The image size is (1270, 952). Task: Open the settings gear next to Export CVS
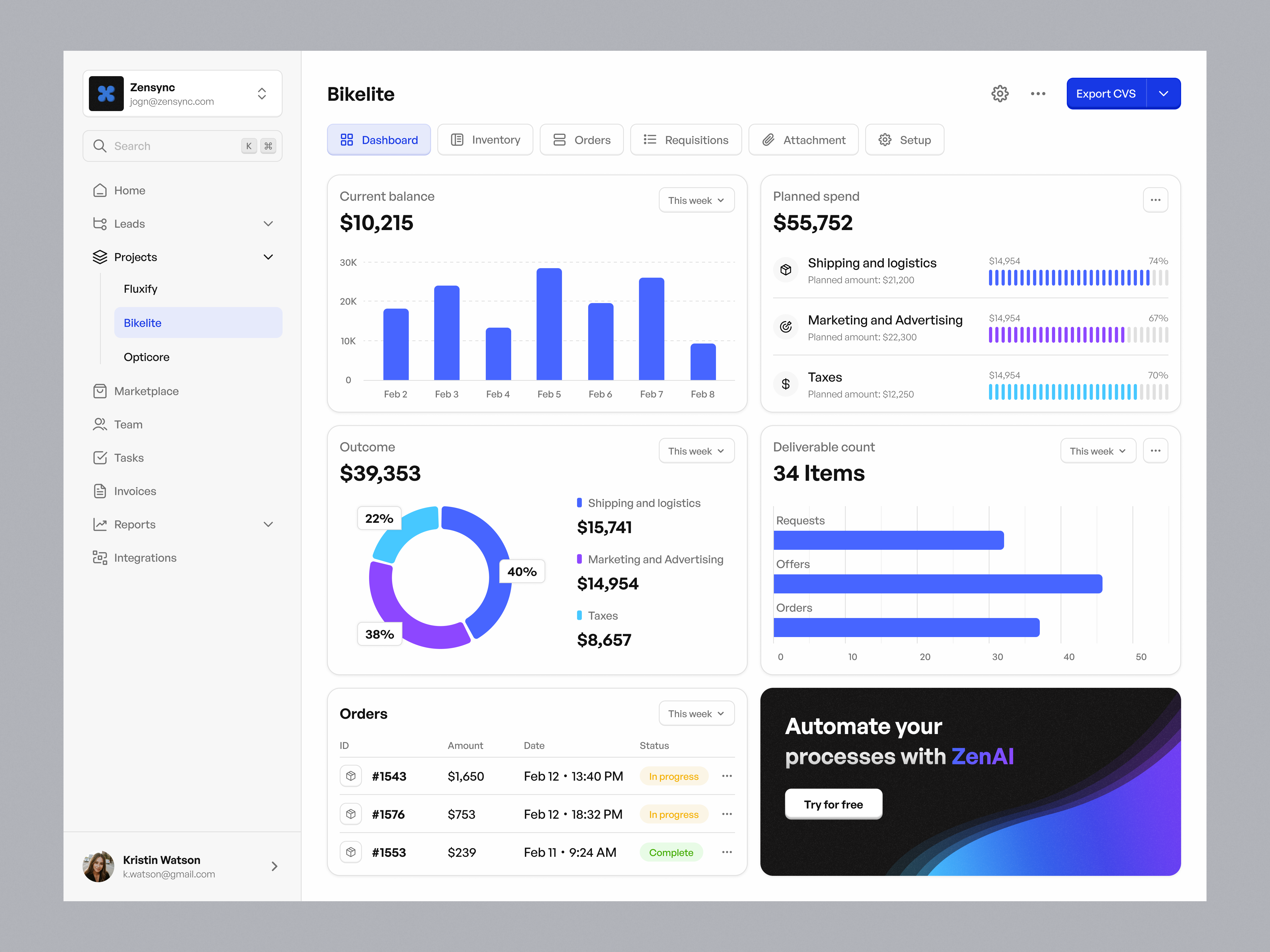1000,94
